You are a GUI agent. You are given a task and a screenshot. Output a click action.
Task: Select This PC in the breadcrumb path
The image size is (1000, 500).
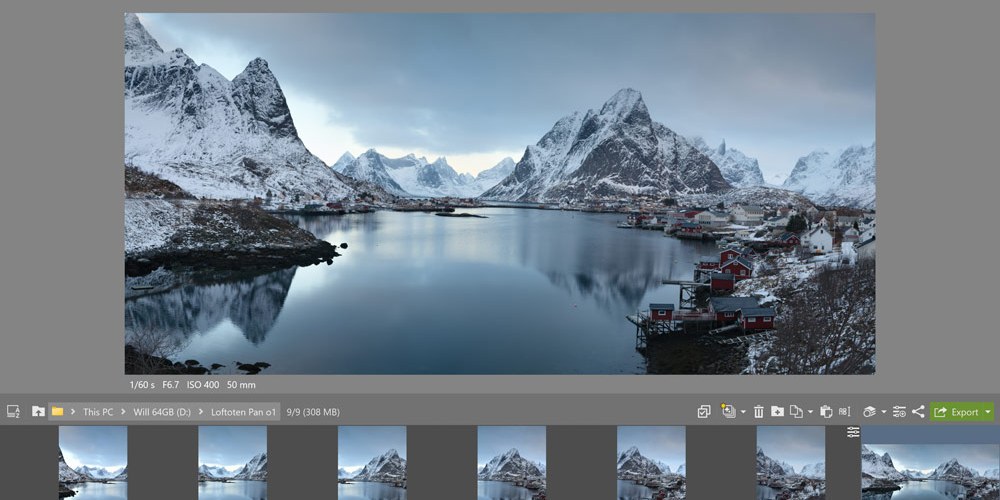(98, 412)
